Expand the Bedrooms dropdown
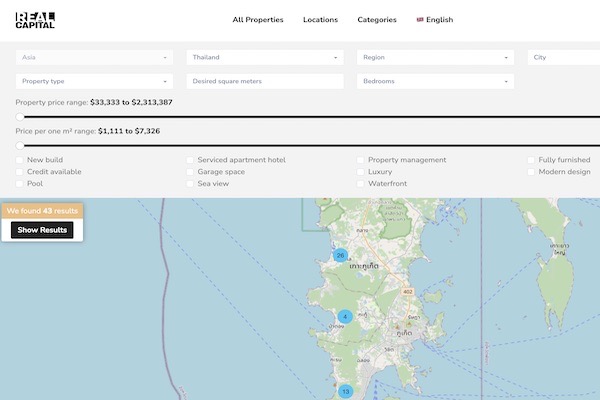 (x=435, y=81)
